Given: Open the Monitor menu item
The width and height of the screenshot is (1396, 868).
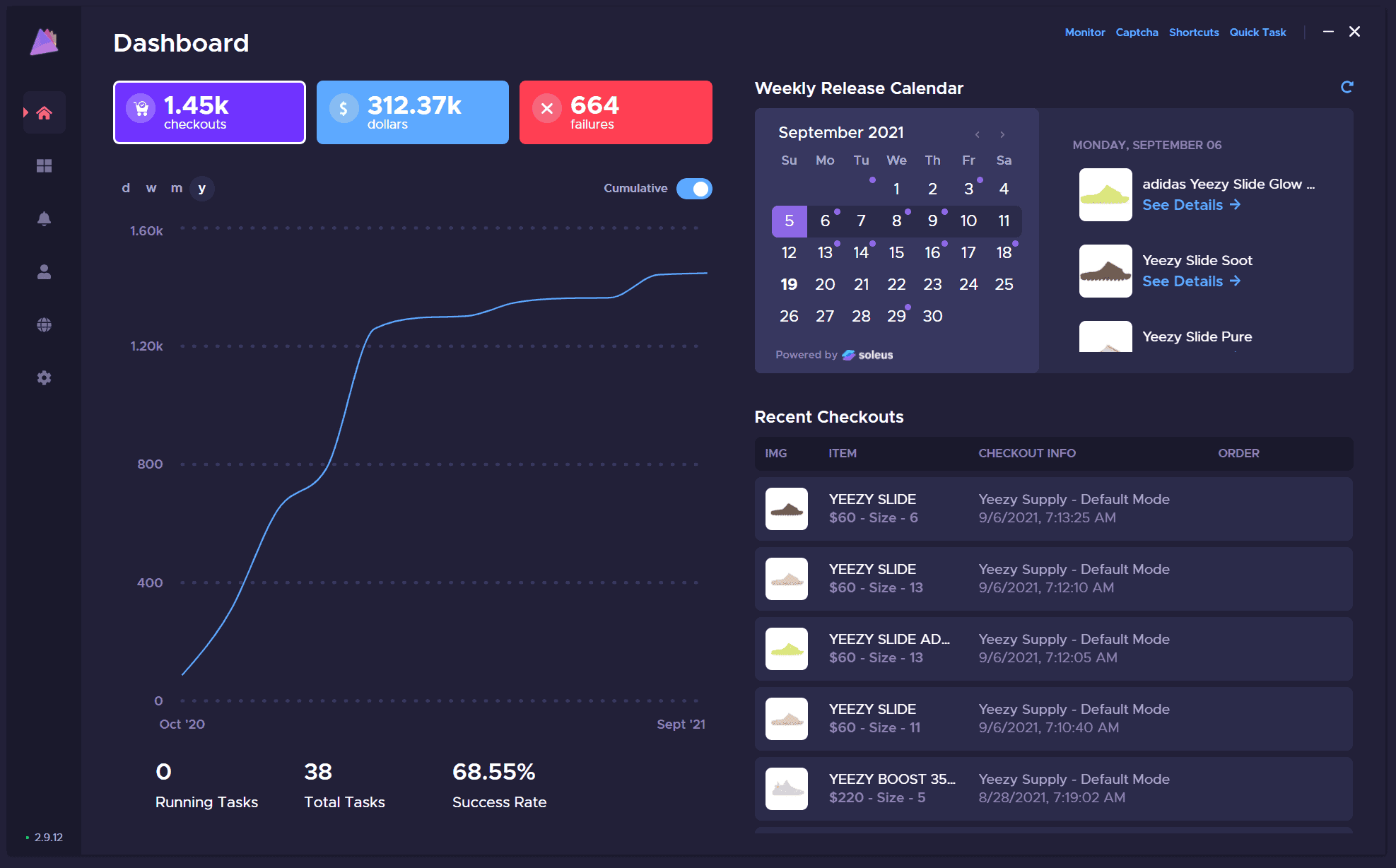Looking at the screenshot, I should click(1084, 33).
